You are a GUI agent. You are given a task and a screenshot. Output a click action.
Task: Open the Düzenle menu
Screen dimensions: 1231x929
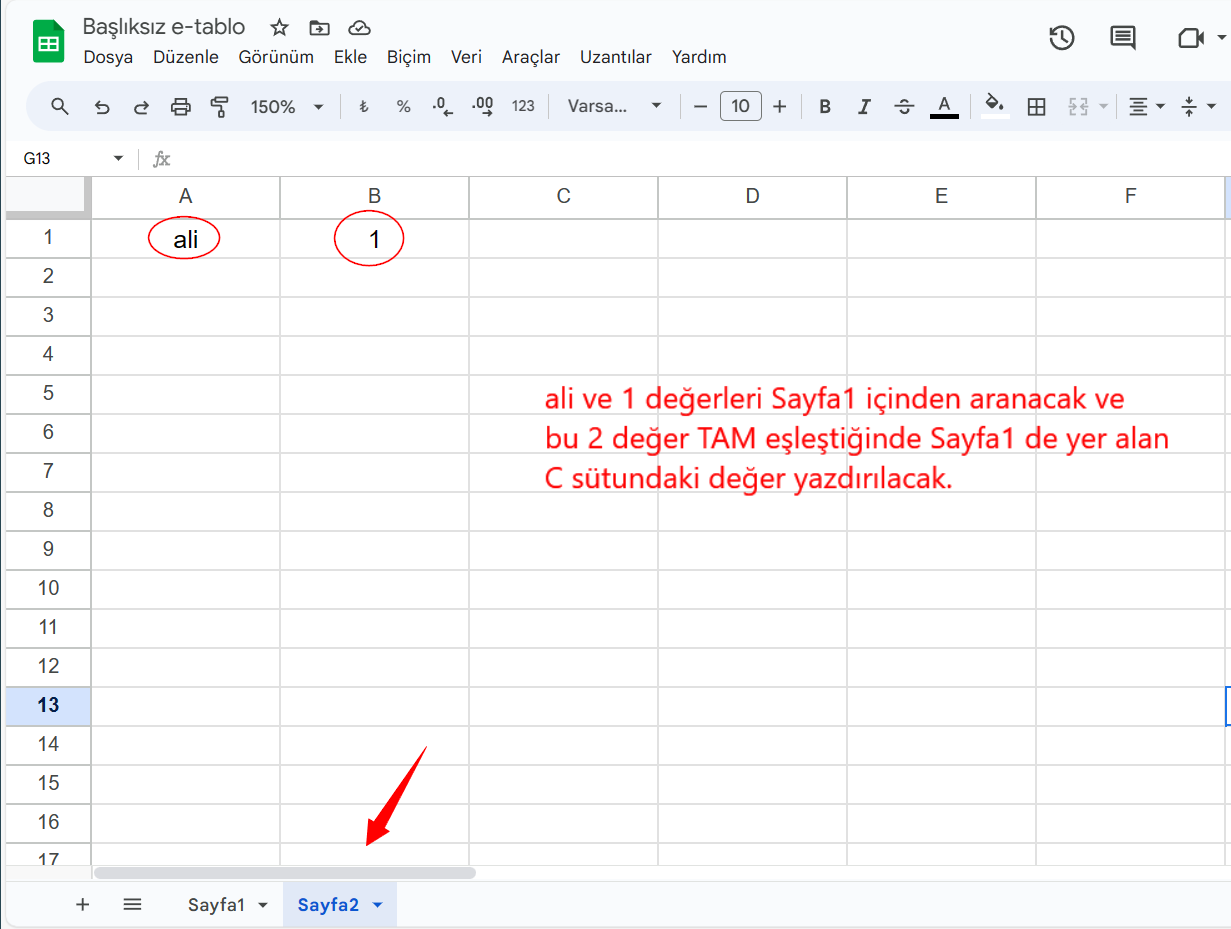click(x=186, y=57)
